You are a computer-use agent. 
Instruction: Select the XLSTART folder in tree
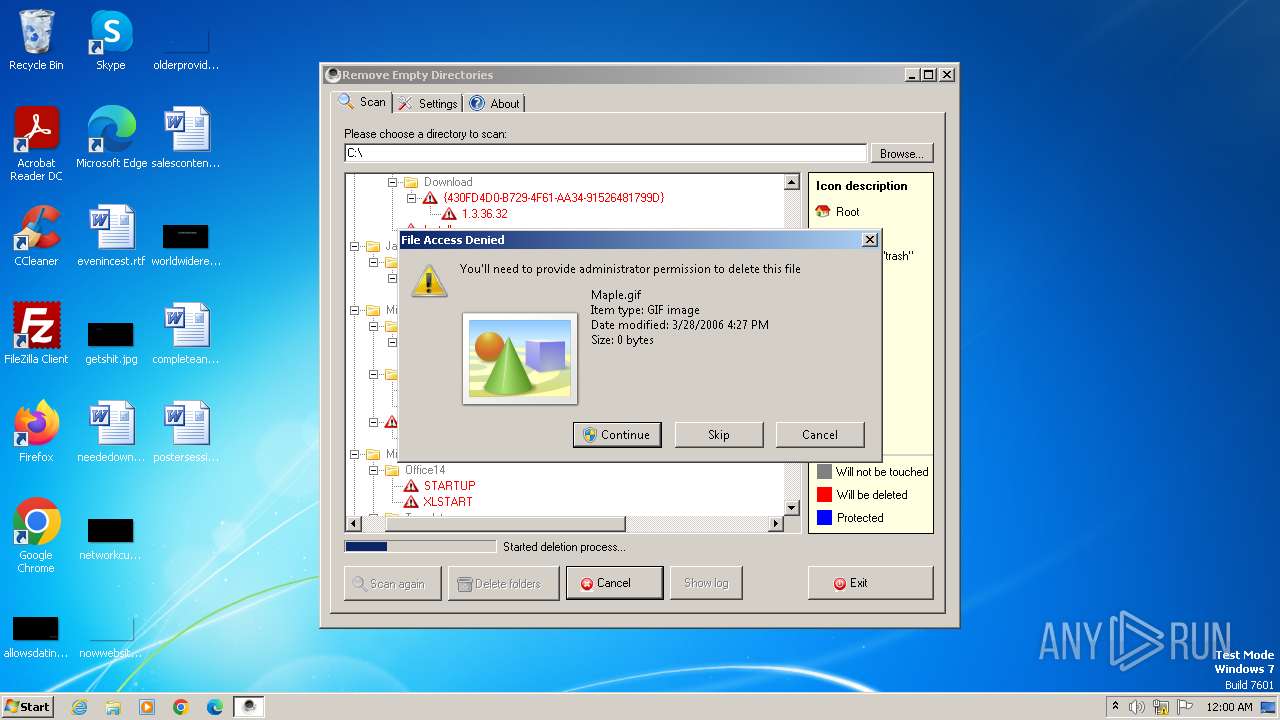[447, 502]
